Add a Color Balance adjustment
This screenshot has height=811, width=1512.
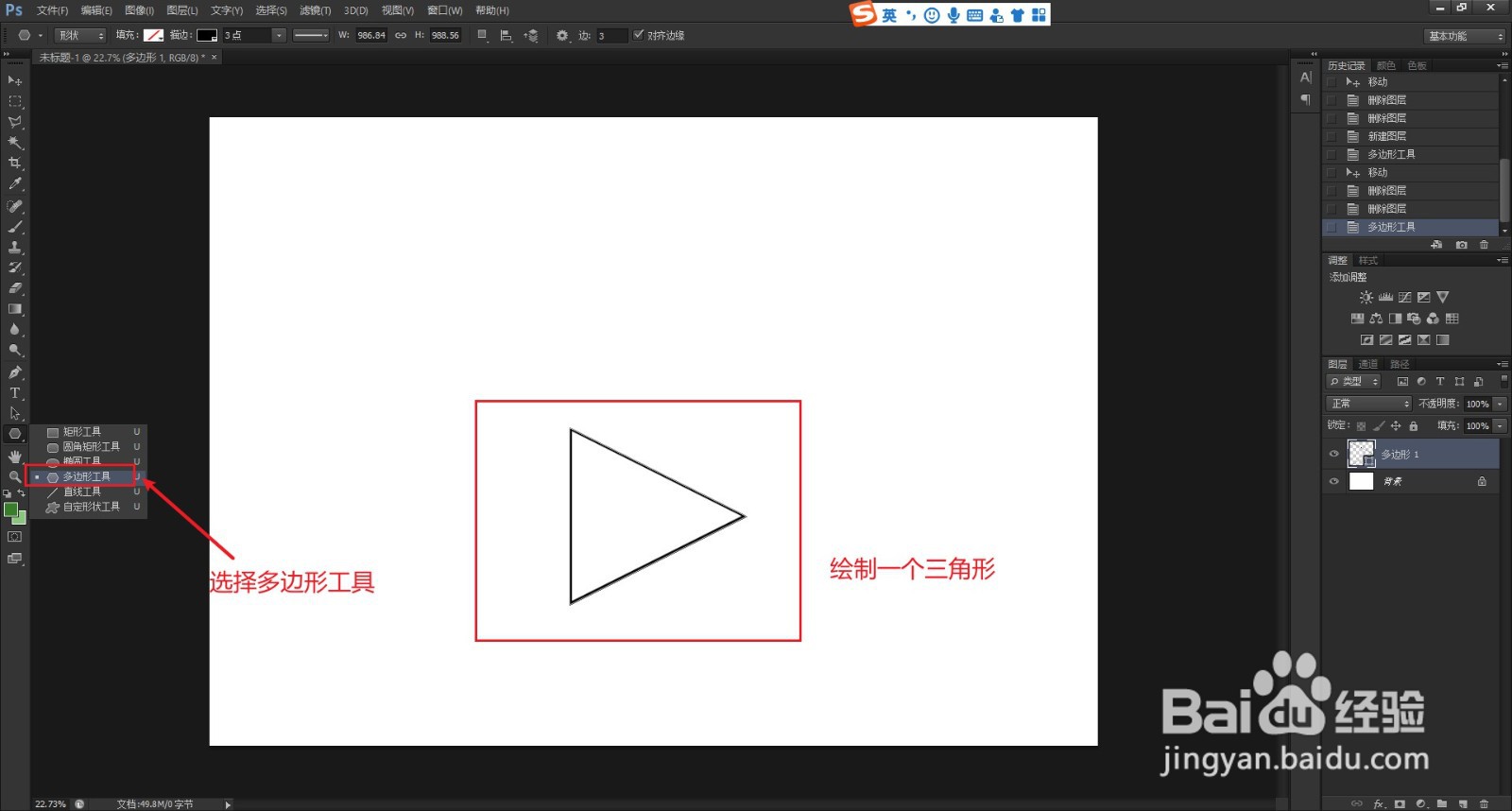click(1376, 319)
